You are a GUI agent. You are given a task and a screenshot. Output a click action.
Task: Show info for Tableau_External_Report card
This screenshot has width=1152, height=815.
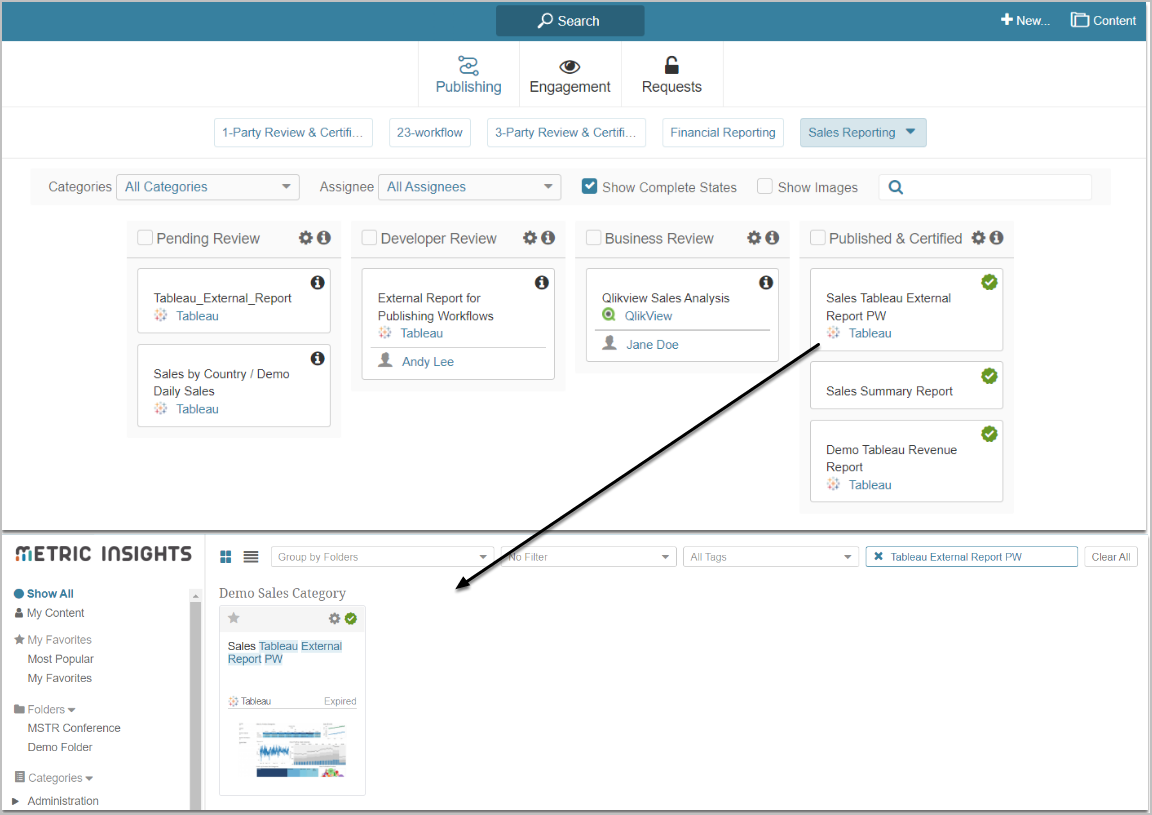pyautogui.click(x=317, y=282)
